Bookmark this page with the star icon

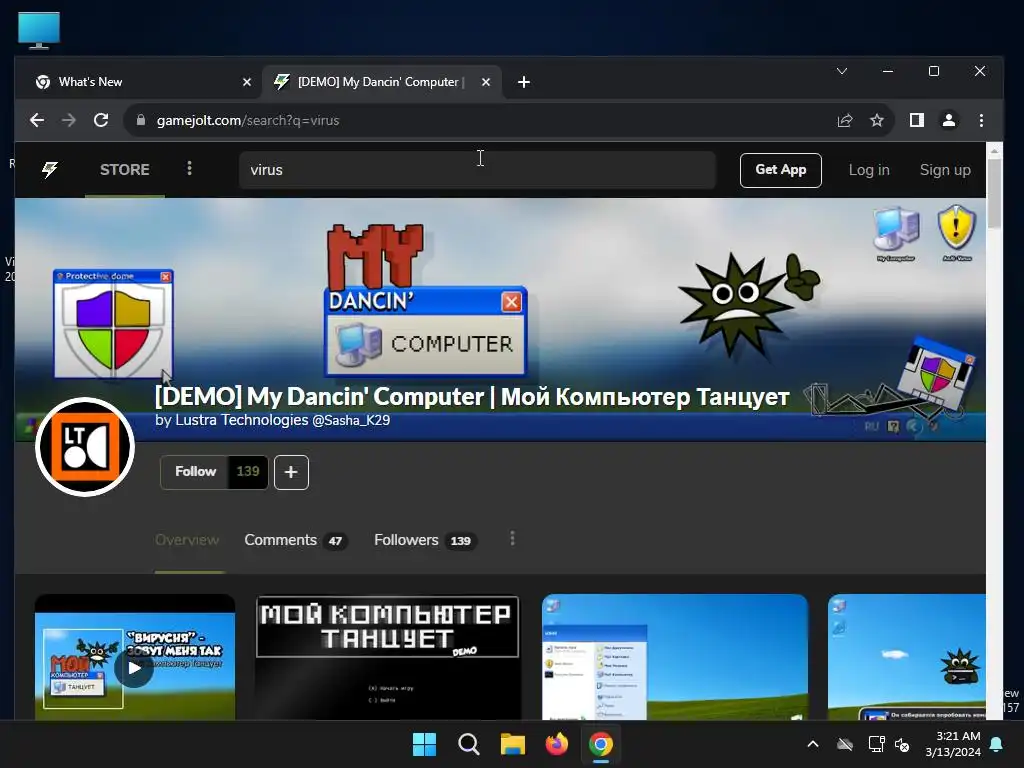(x=877, y=120)
